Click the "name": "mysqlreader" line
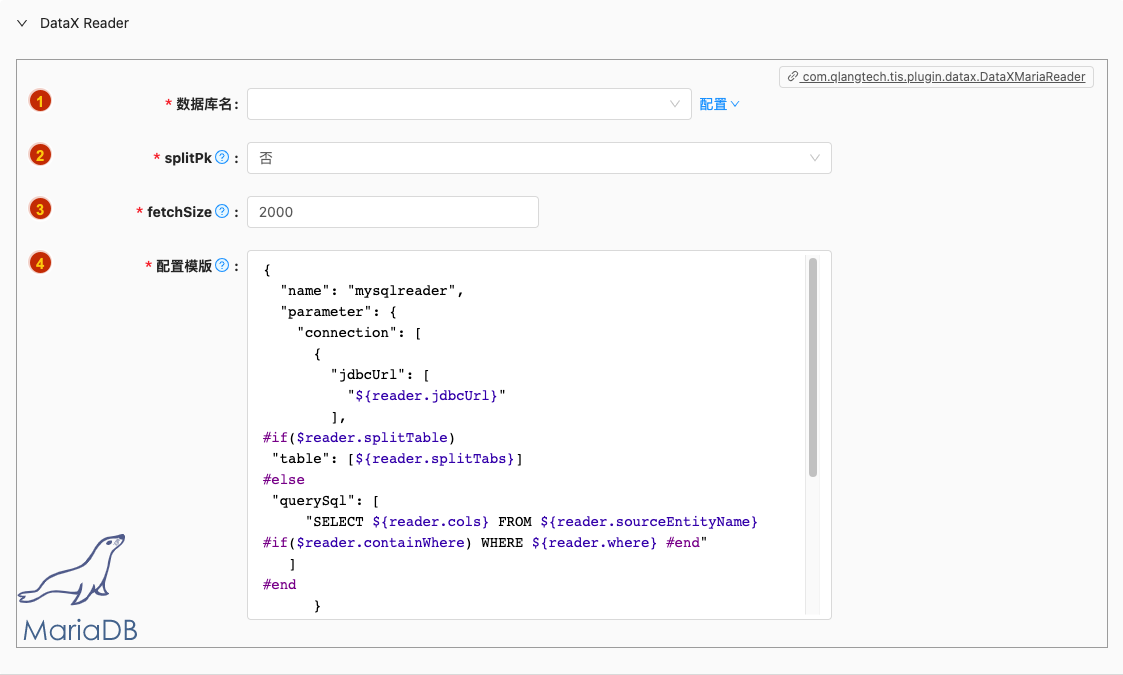Screen dimensions: 1123x675 click(372, 291)
